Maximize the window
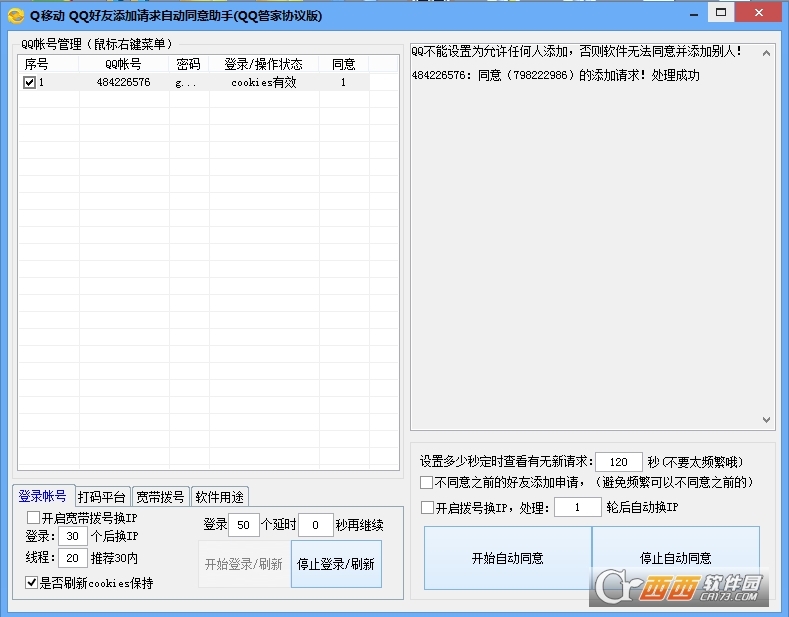 click(721, 13)
